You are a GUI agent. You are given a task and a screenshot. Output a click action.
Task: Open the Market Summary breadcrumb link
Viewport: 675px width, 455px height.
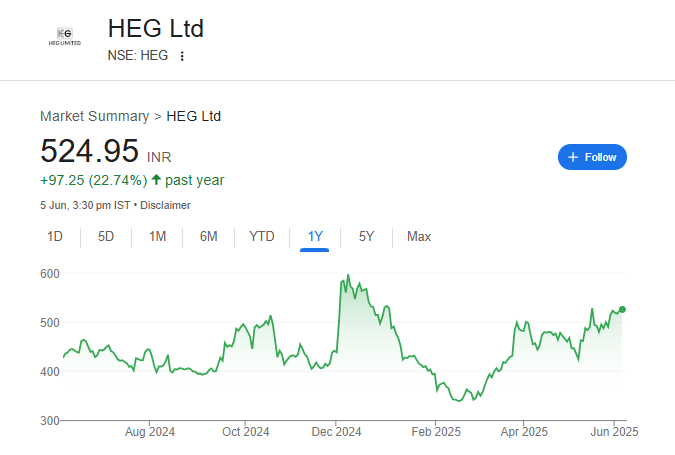click(94, 116)
